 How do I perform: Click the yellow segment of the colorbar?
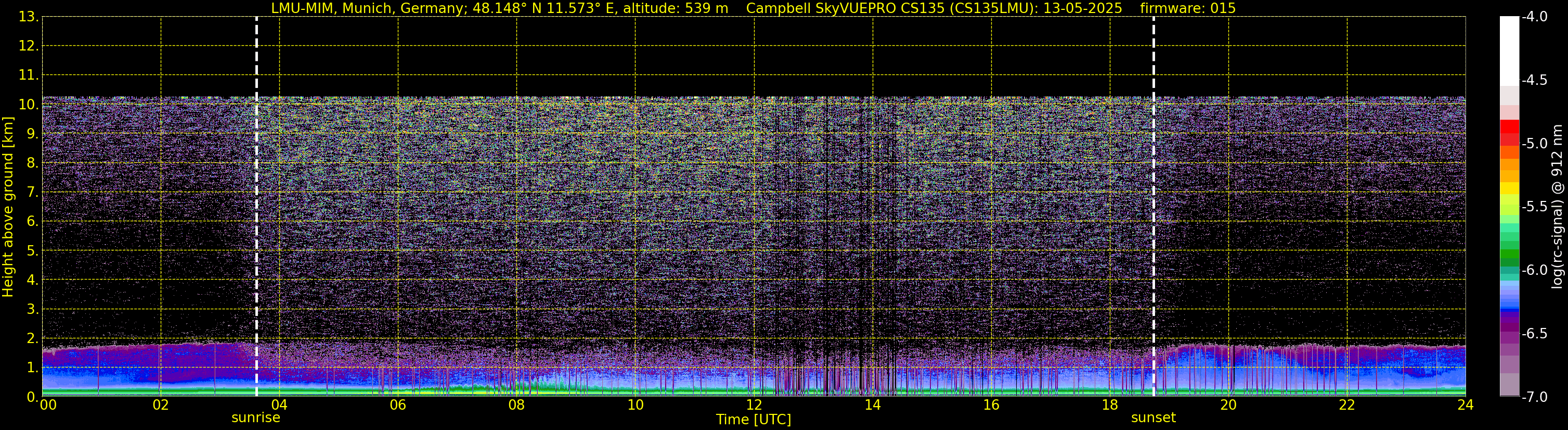1509,189
